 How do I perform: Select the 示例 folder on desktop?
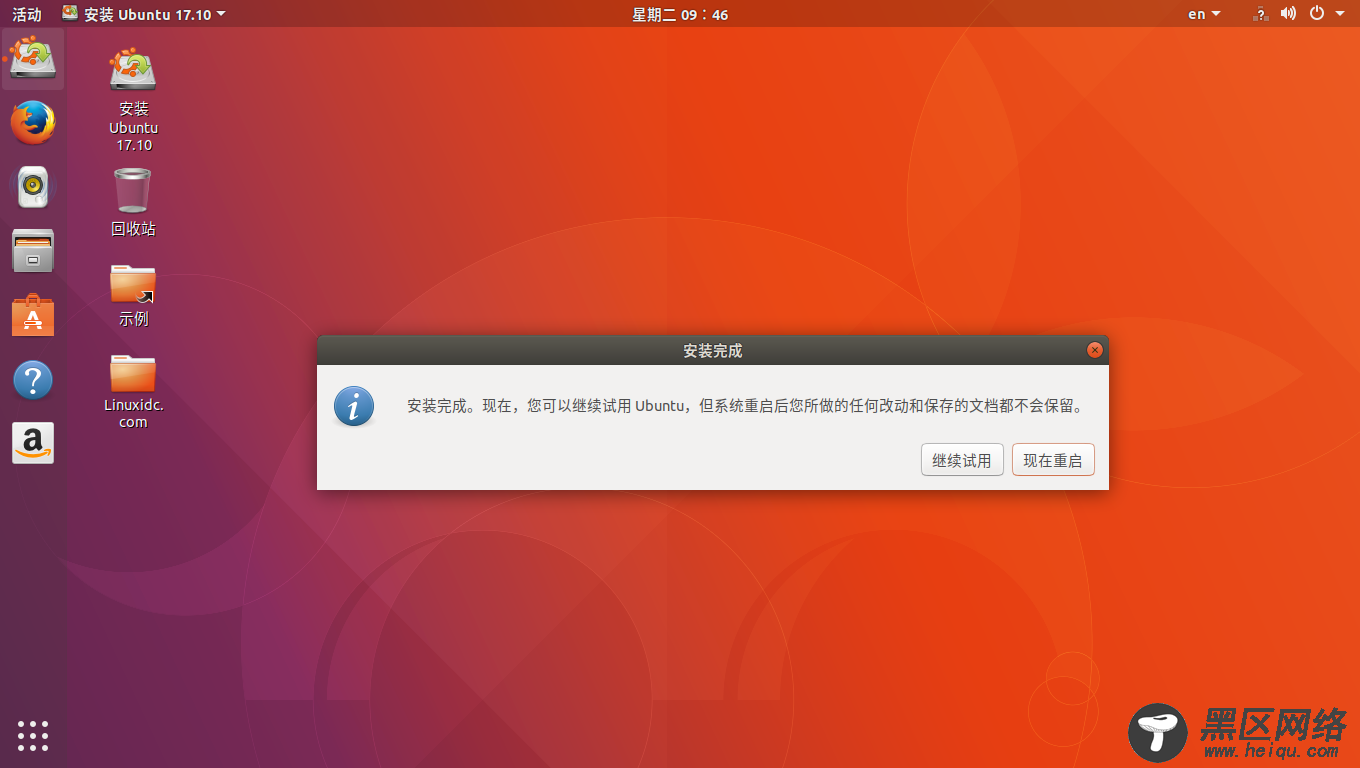pos(133,296)
